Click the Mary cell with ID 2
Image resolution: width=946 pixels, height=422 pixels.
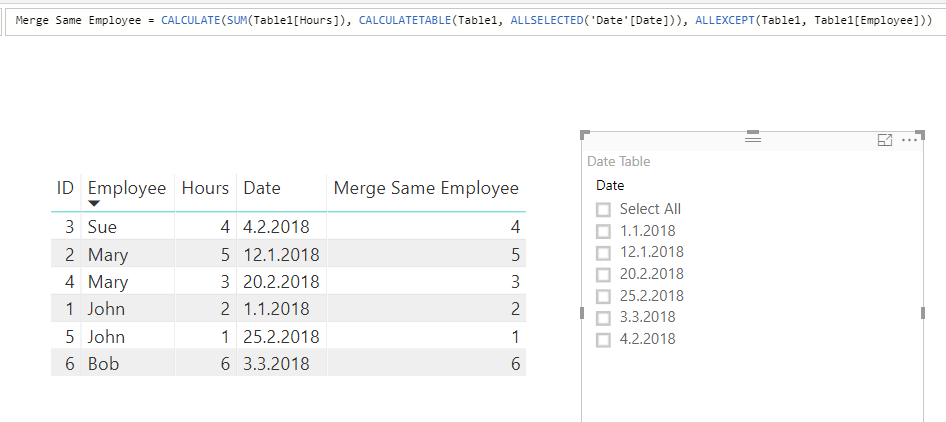(x=108, y=255)
